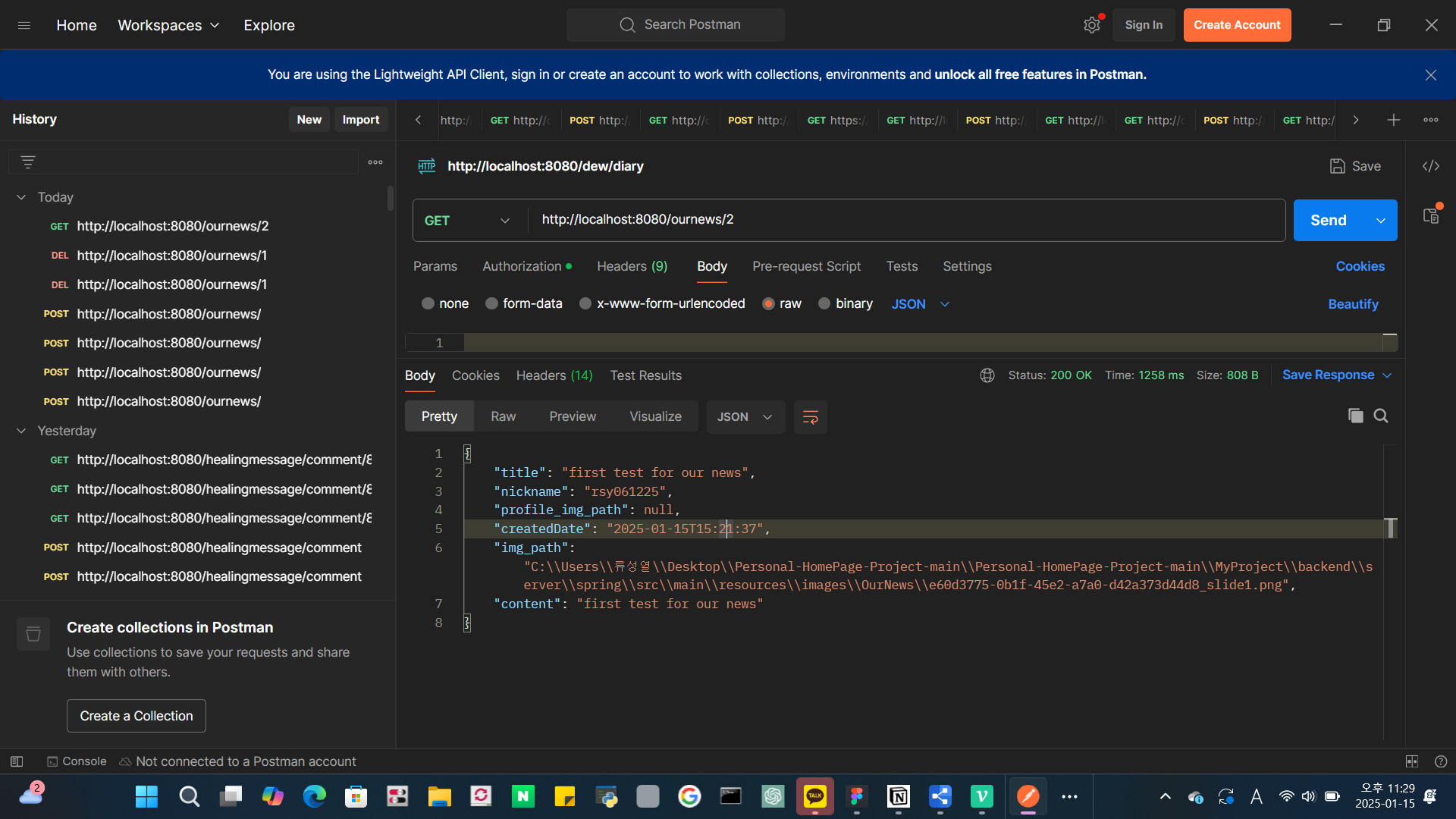Switch to the Params tab
This screenshot has width=1456, height=819.
[x=435, y=266]
